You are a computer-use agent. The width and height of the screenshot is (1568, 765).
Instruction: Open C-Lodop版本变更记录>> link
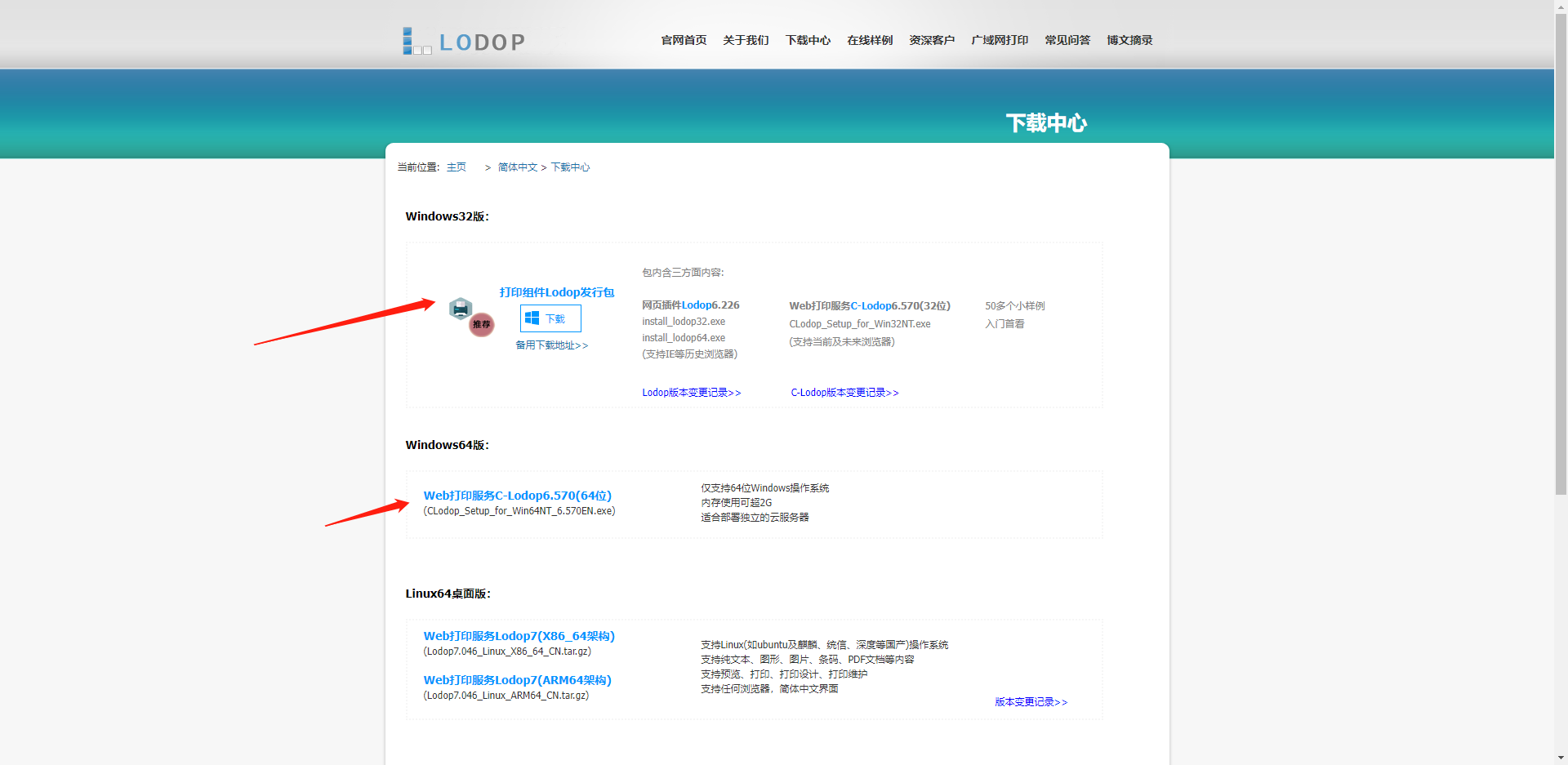coord(844,393)
